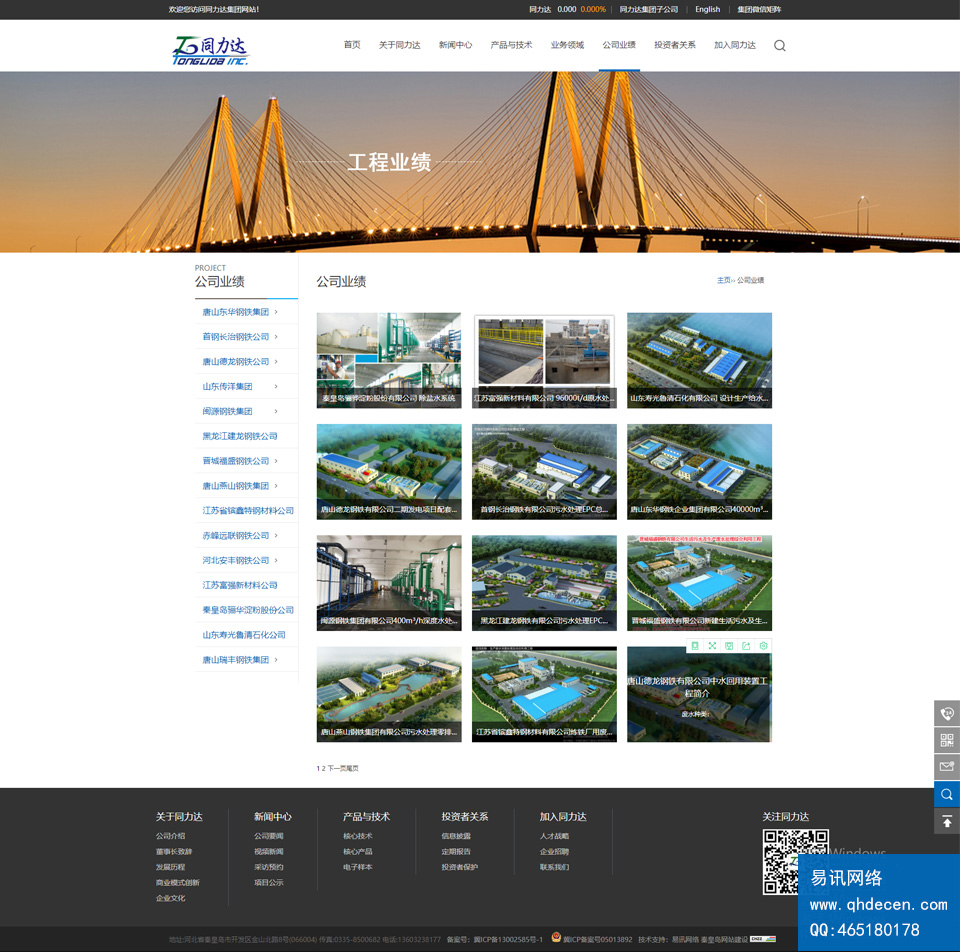
Task: Click the Tongda Inc. logo
Action: pyautogui.click(x=211, y=50)
